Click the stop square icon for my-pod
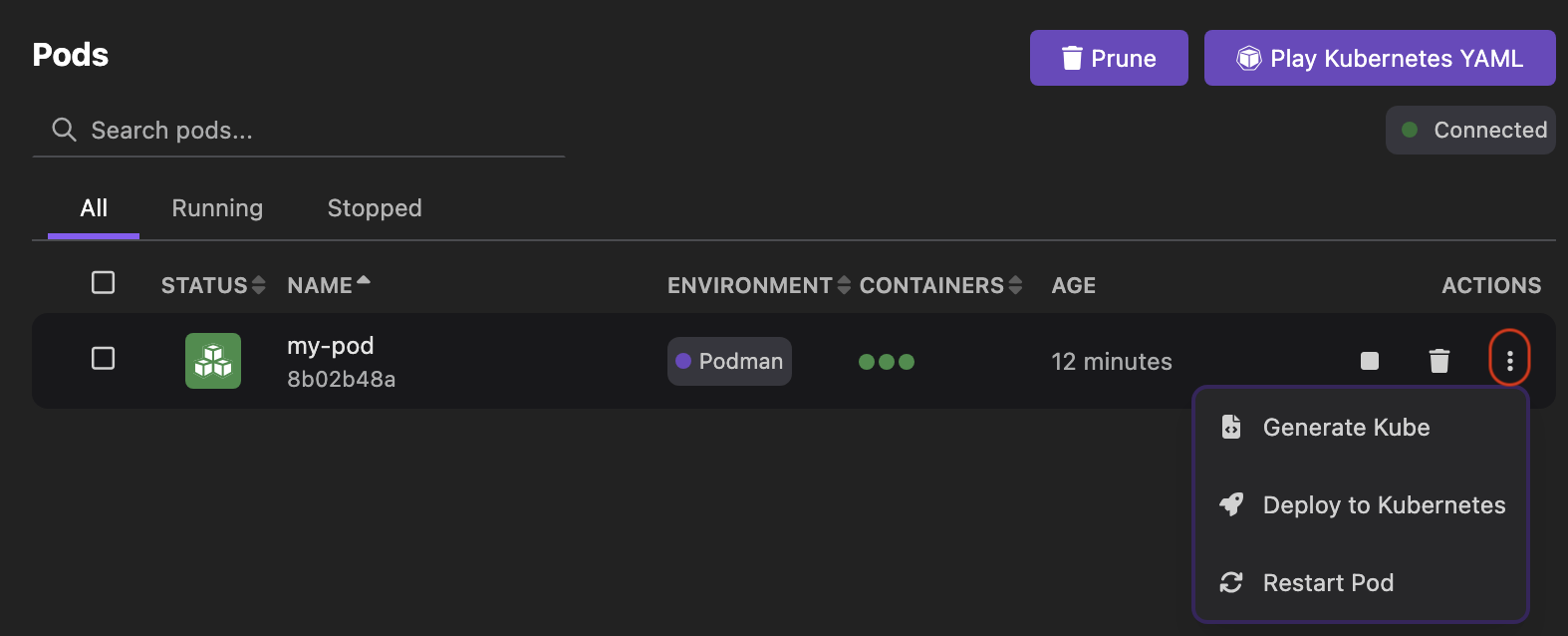 pyautogui.click(x=1369, y=361)
